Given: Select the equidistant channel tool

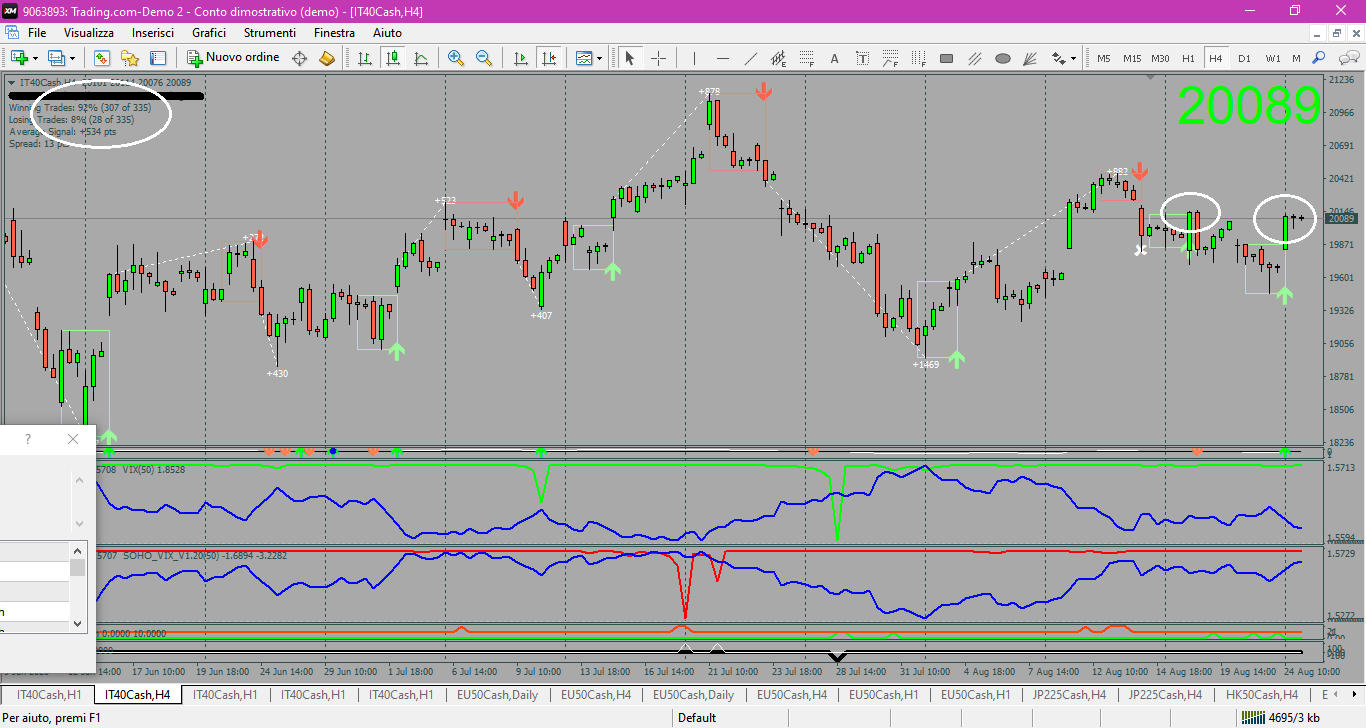Looking at the screenshot, I should 778,58.
